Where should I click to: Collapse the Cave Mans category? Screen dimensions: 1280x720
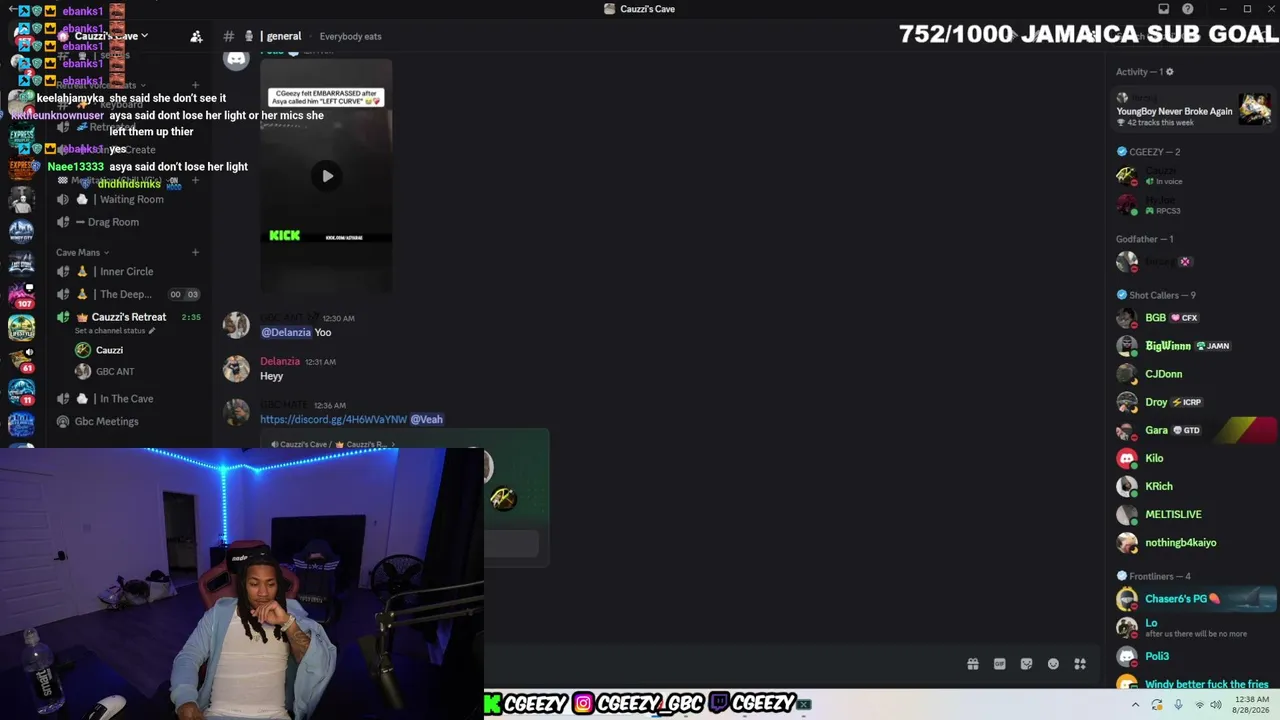coord(83,253)
